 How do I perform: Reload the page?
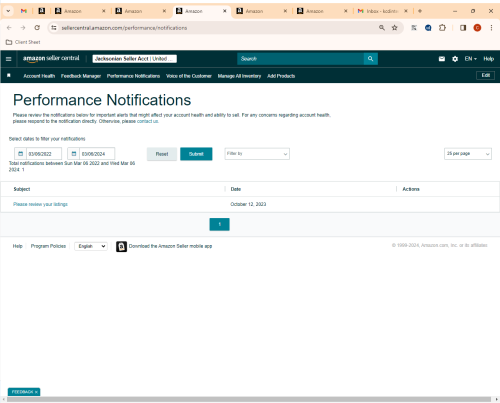[x=37, y=28]
